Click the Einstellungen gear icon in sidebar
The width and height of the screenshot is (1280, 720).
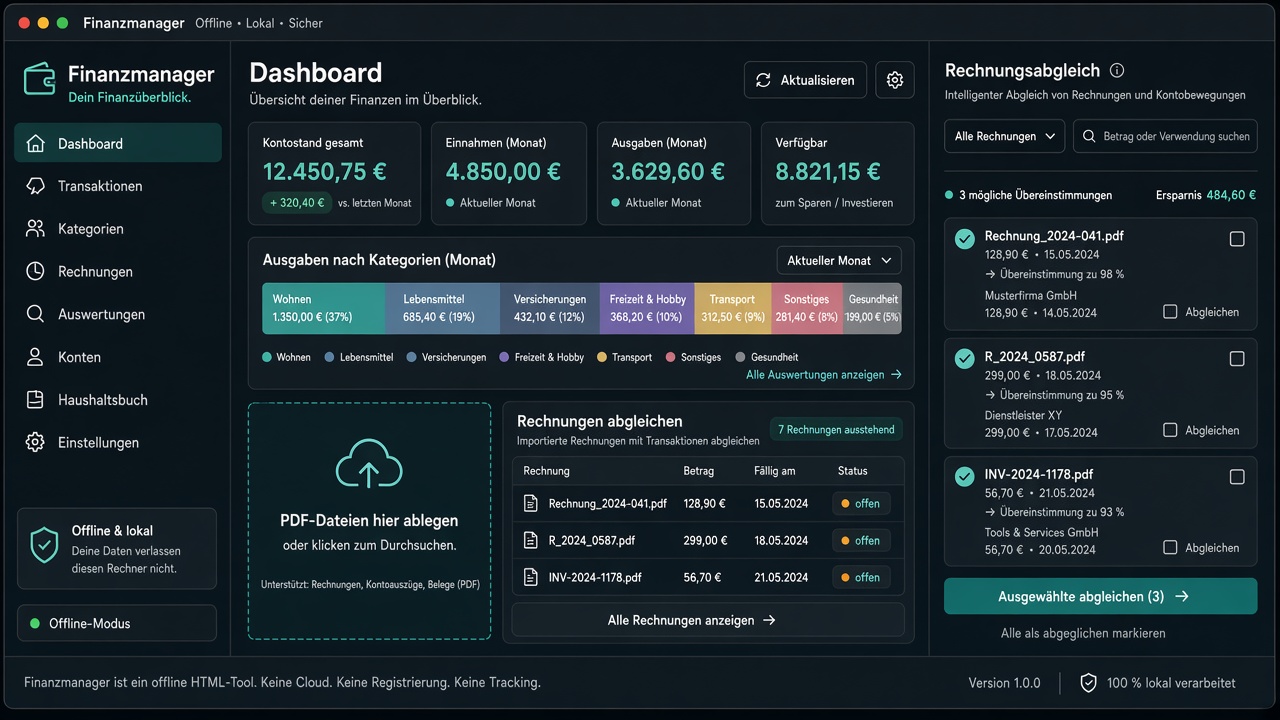[35, 442]
